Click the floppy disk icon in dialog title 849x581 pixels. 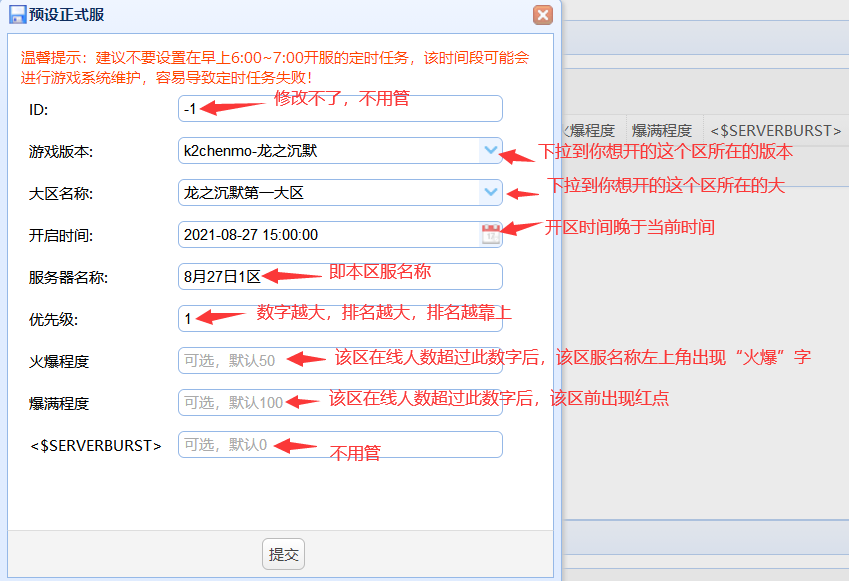point(17,14)
